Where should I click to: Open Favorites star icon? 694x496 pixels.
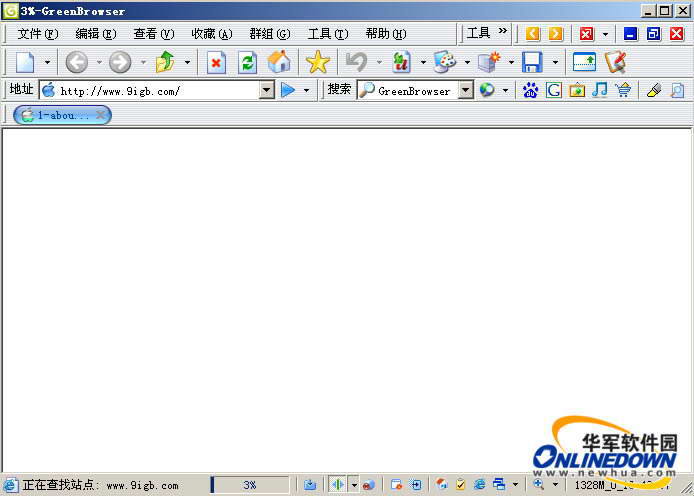(318, 62)
